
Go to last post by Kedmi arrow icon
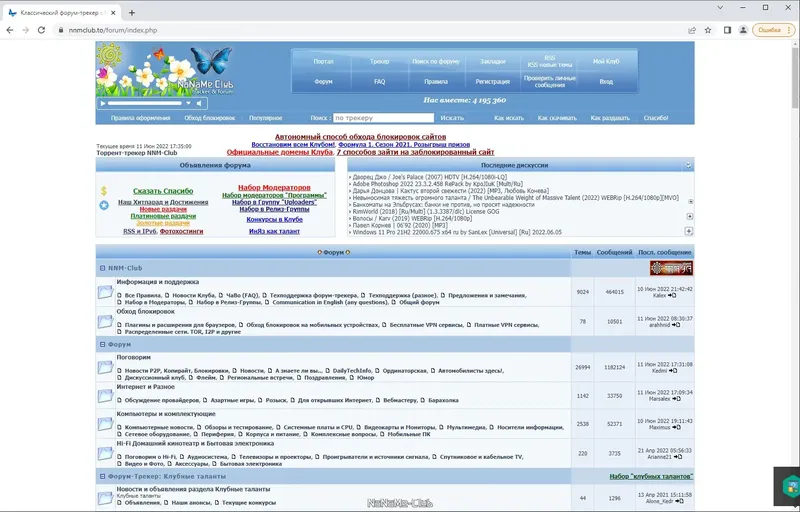click(x=672, y=371)
